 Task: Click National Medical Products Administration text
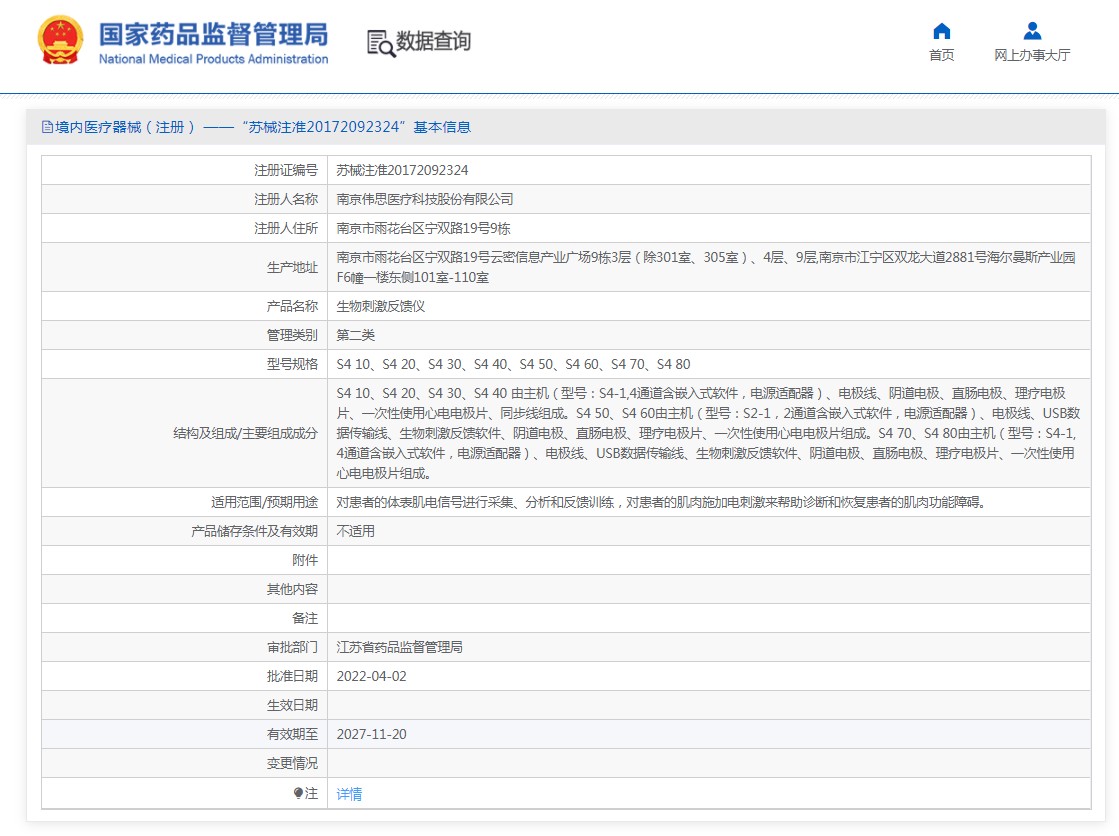click(x=213, y=59)
